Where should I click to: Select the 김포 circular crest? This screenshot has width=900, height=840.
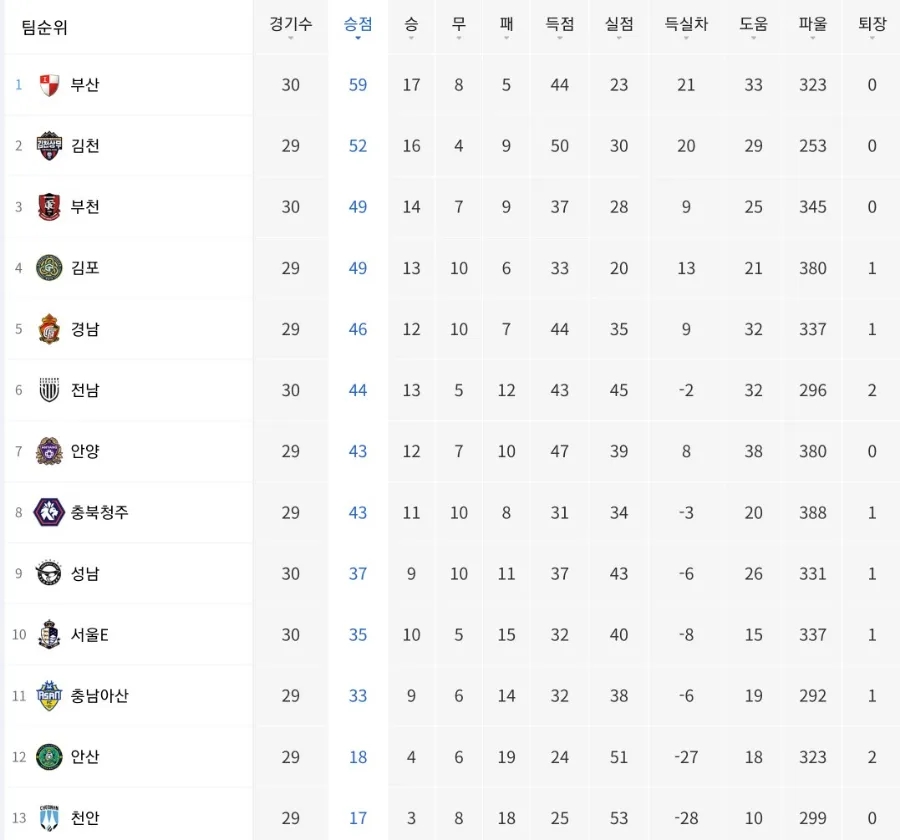(x=49, y=268)
